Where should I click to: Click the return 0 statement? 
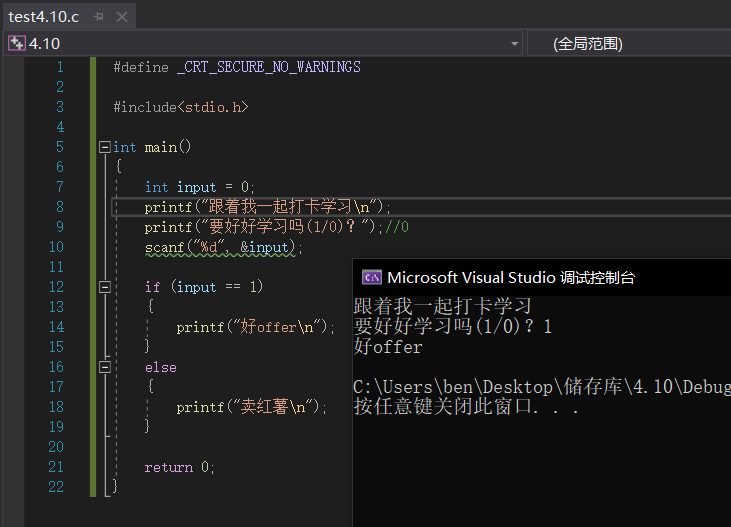coord(179,467)
